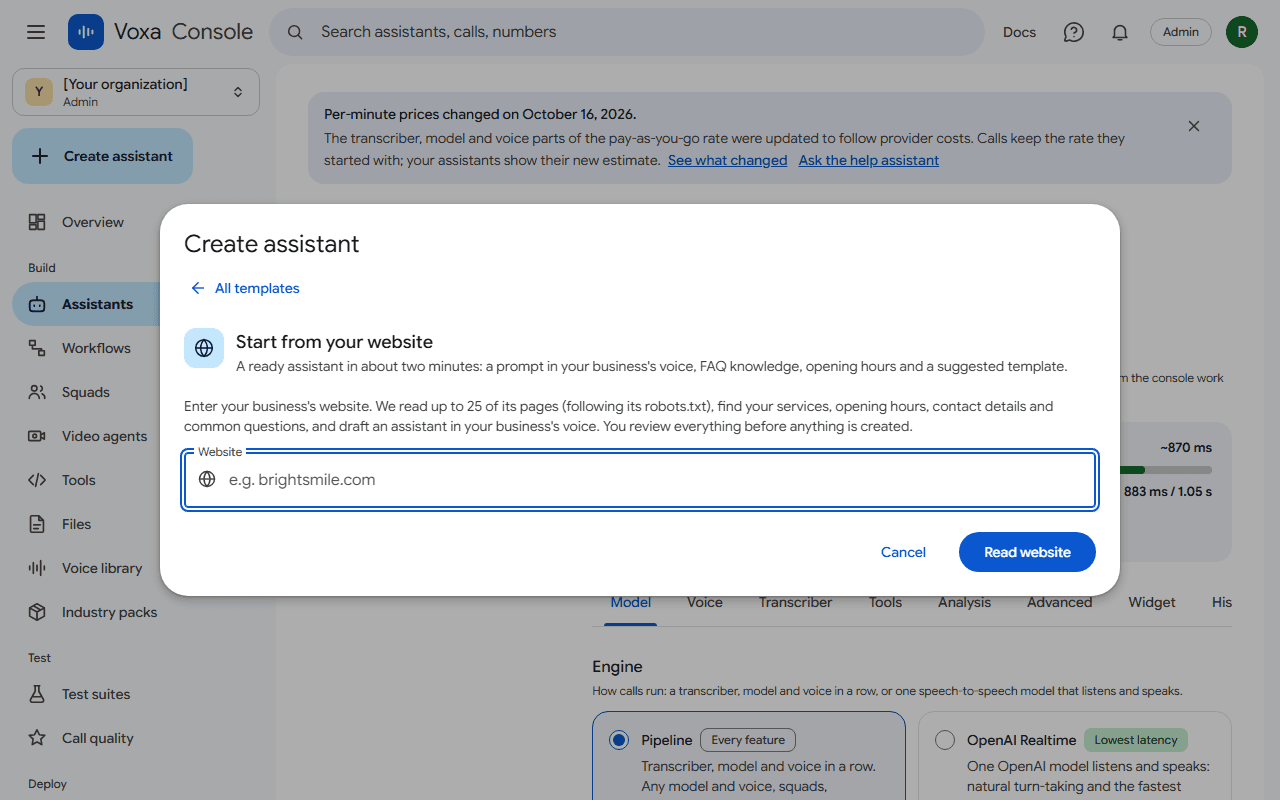
Task: Switch to the Widget tab
Action: [1152, 602]
